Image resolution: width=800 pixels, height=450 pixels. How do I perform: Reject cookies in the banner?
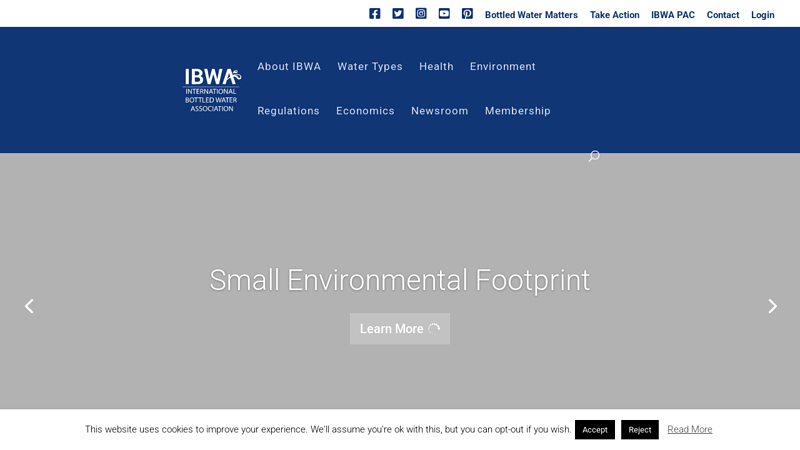(640, 430)
